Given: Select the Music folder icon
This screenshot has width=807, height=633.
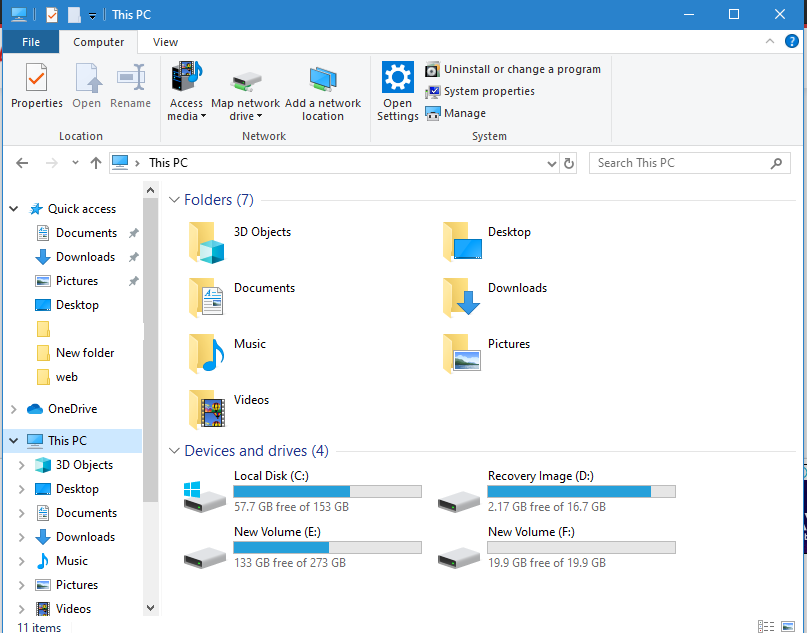Looking at the screenshot, I should [x=206, y=353].
